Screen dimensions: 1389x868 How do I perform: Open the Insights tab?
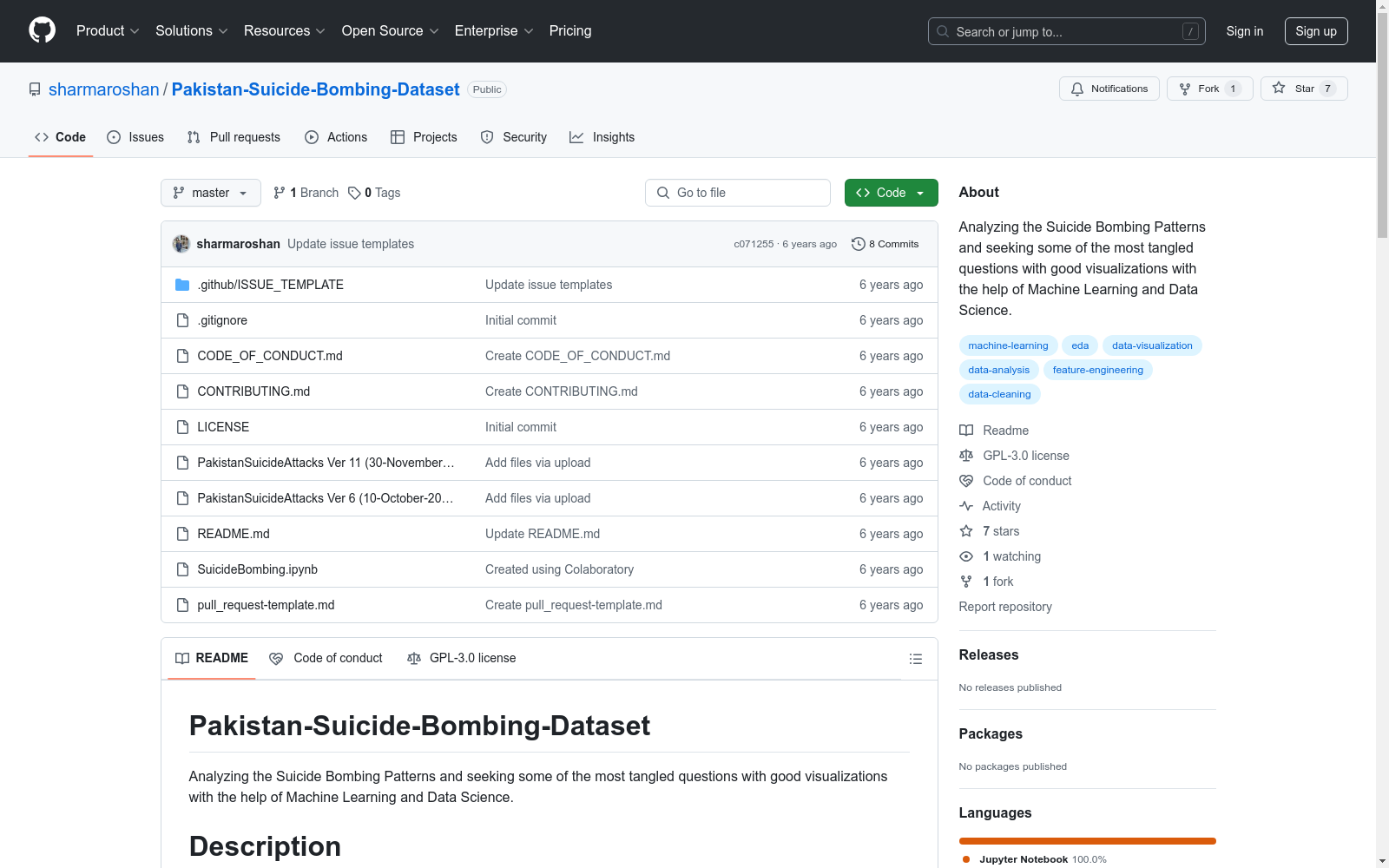coord(602,137)
